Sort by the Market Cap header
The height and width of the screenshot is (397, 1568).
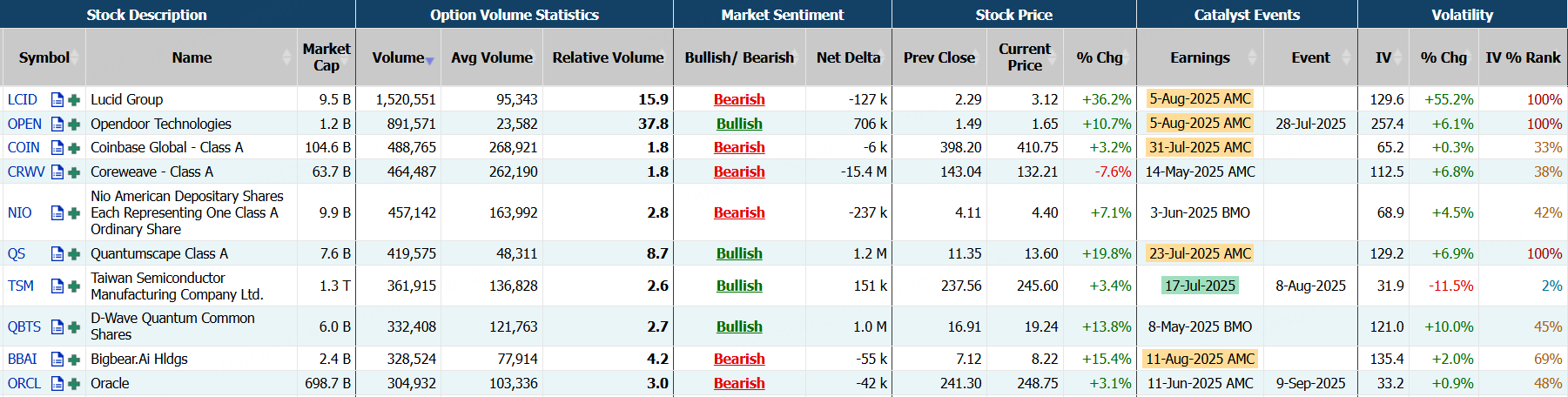coord(326,57)
